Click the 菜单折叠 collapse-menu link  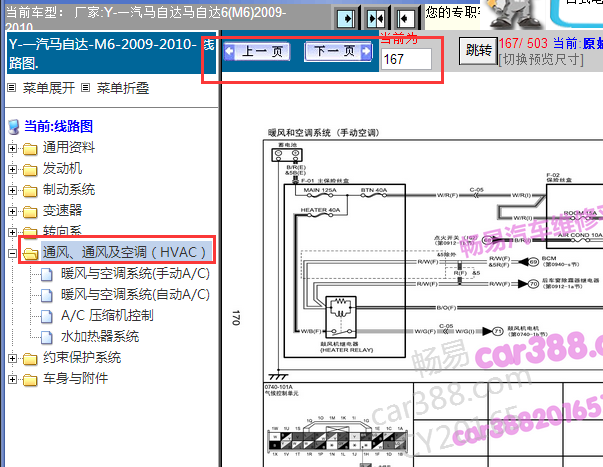[123, 88]
